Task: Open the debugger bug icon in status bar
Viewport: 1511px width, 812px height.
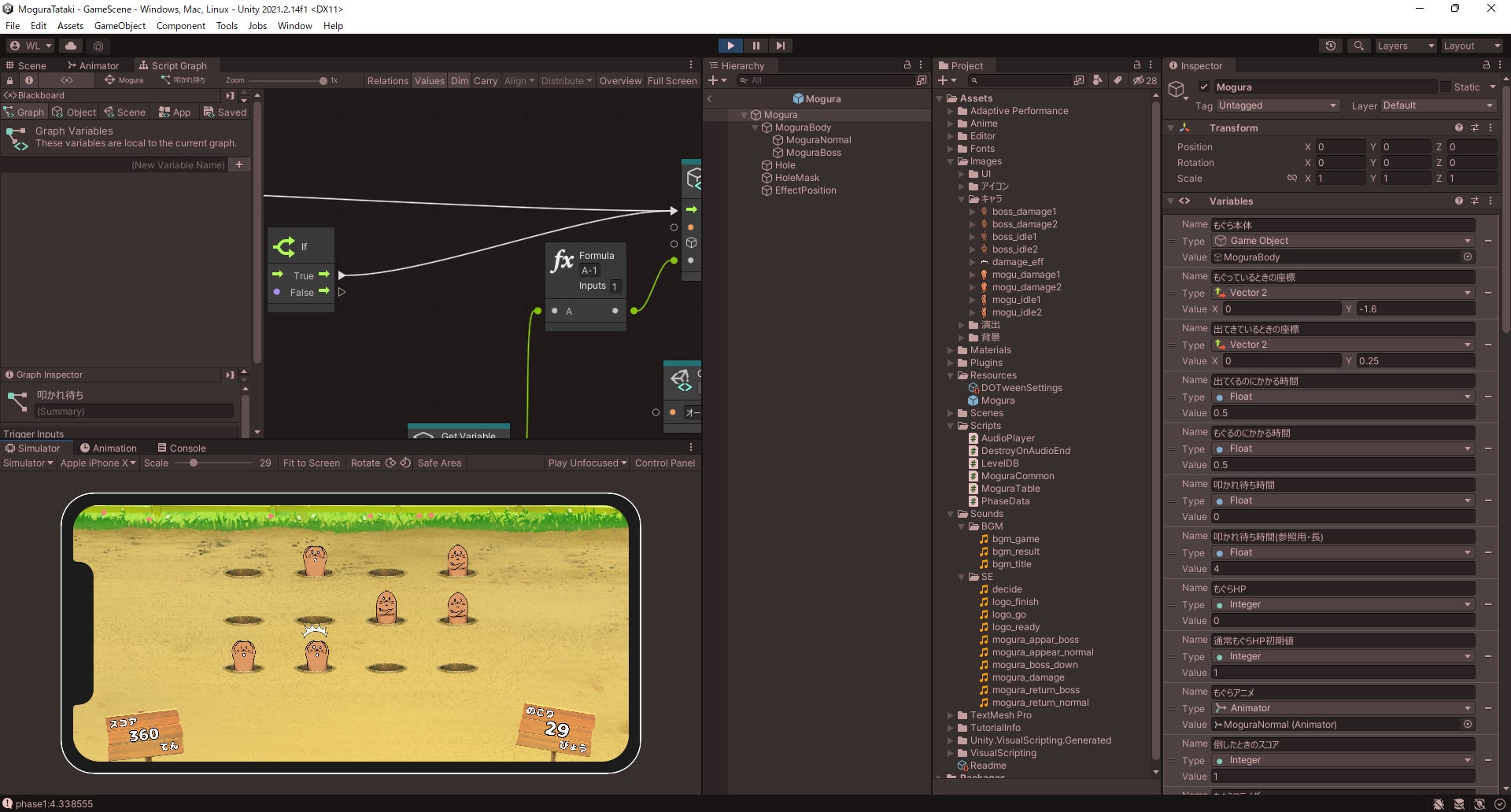Action: [1439, 804]
